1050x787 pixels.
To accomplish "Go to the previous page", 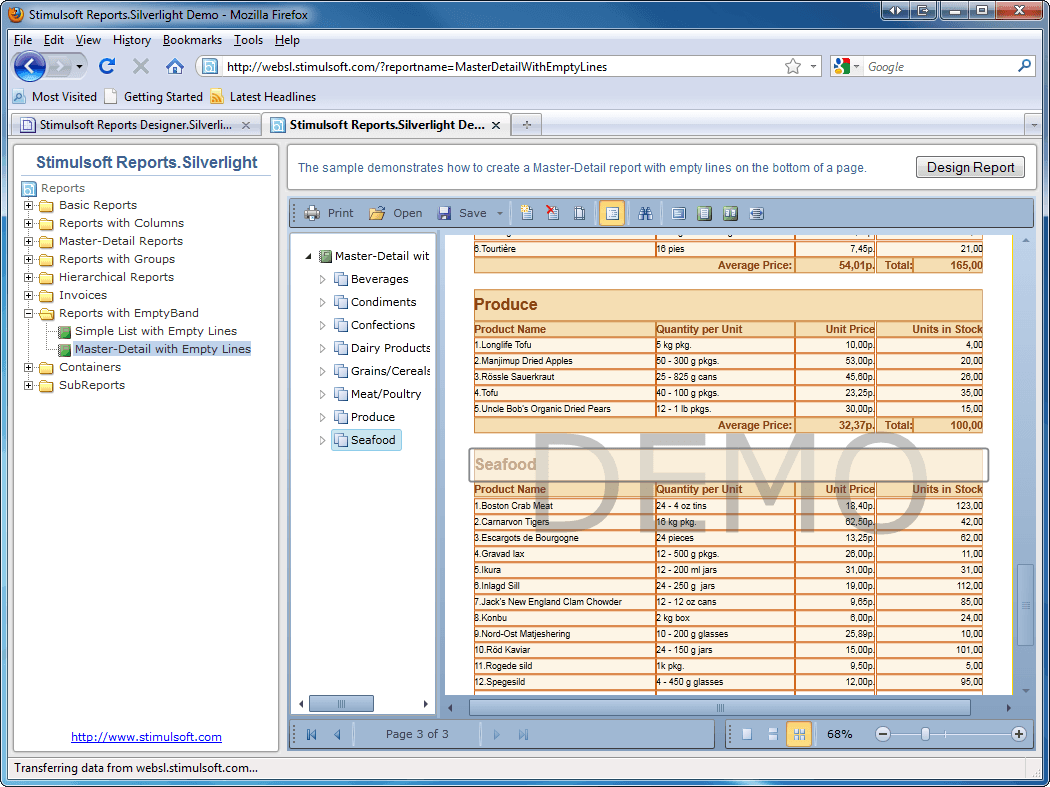I will pos(338,735).
